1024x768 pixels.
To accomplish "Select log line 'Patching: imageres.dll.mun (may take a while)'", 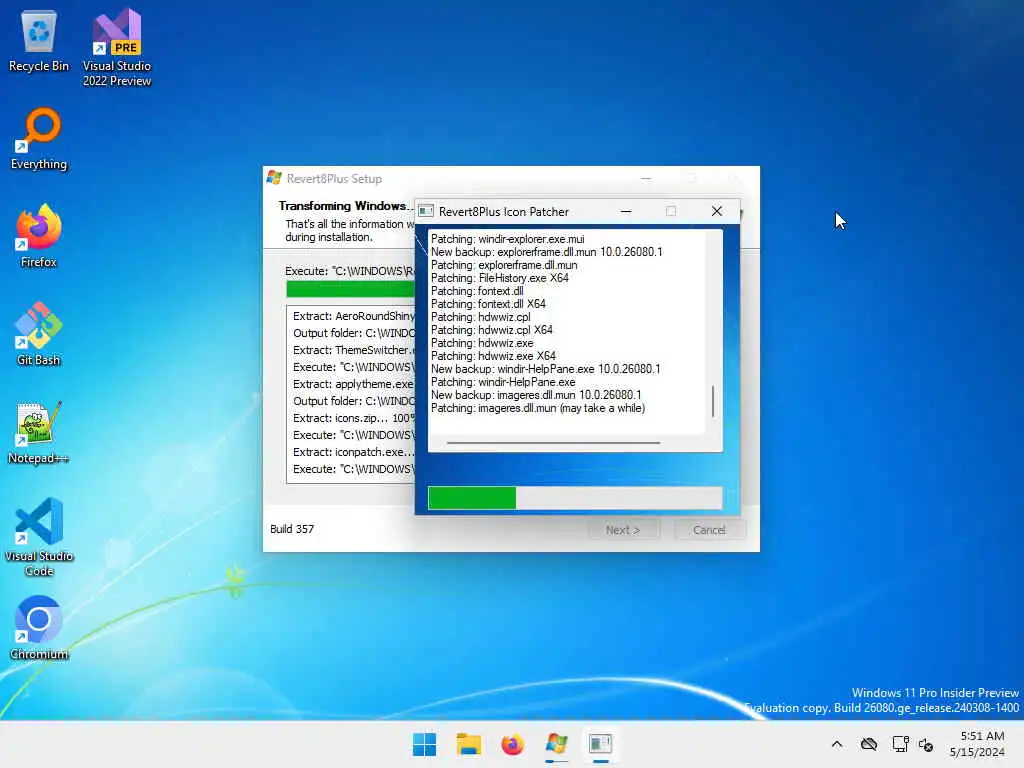I will point(538,408).
